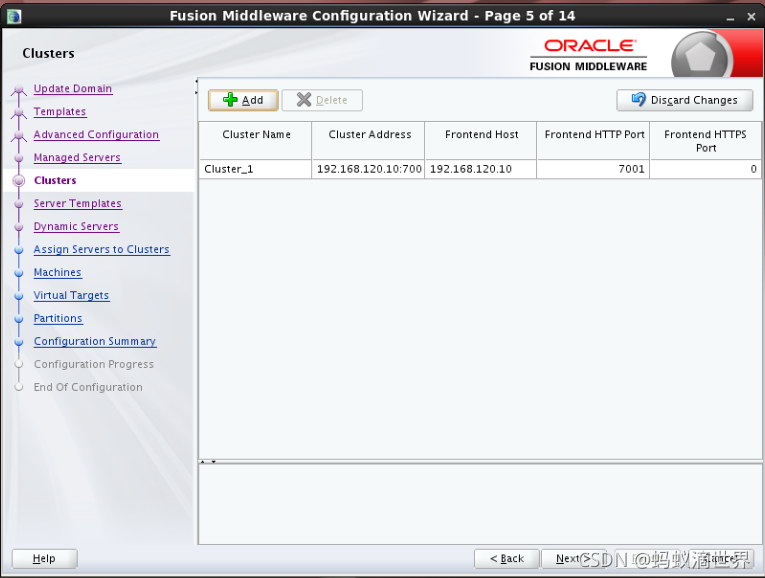Open Configuration Summary step
765x578 pixels.
click(x=95, y=341)
